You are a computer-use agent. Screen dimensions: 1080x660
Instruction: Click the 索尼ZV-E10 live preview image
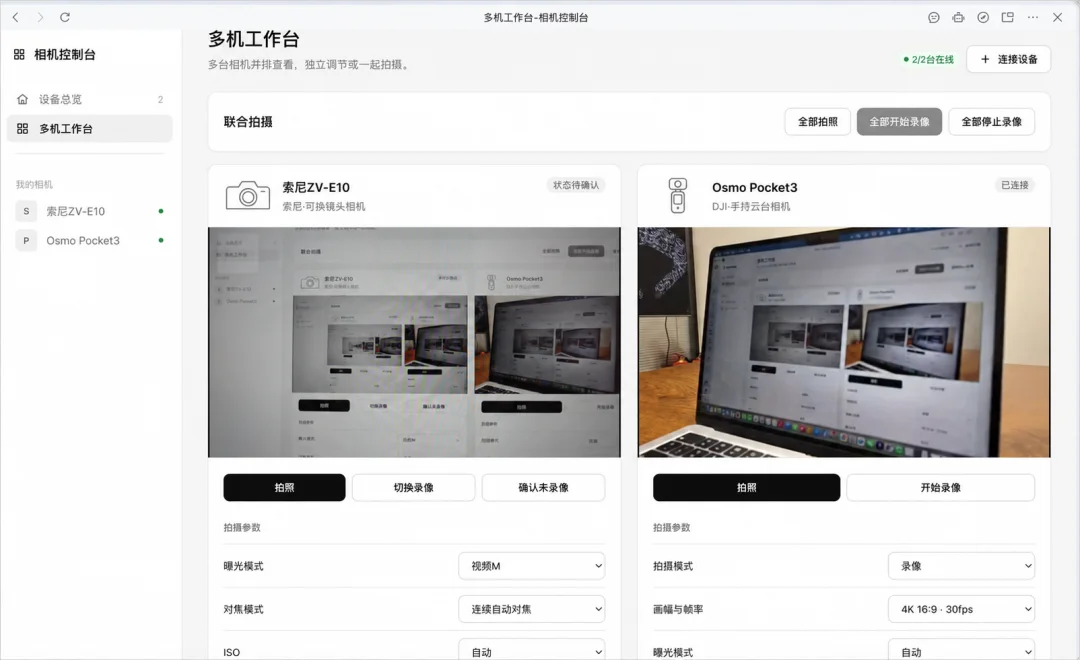point(414,342)
